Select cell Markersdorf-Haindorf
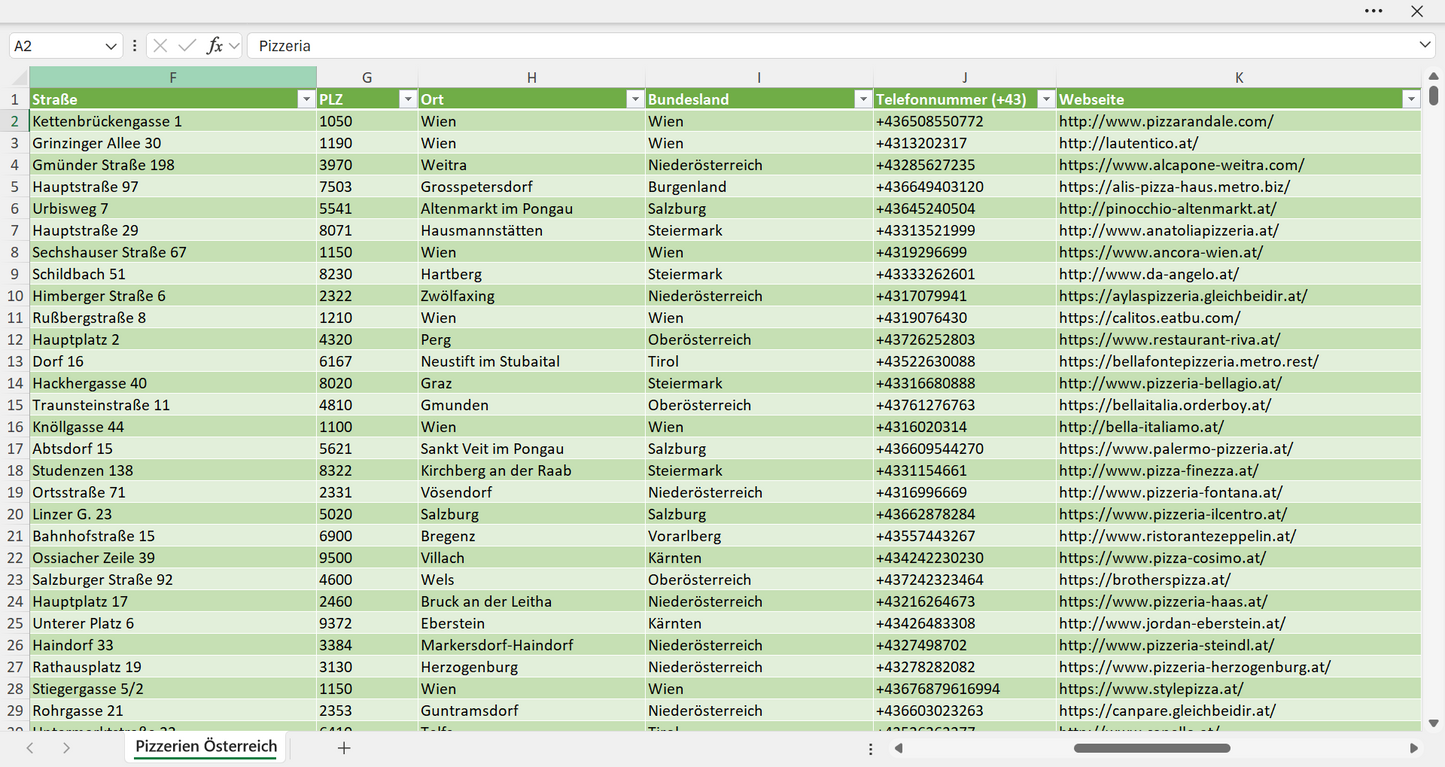1445x767 pixels. click(531, 645)
